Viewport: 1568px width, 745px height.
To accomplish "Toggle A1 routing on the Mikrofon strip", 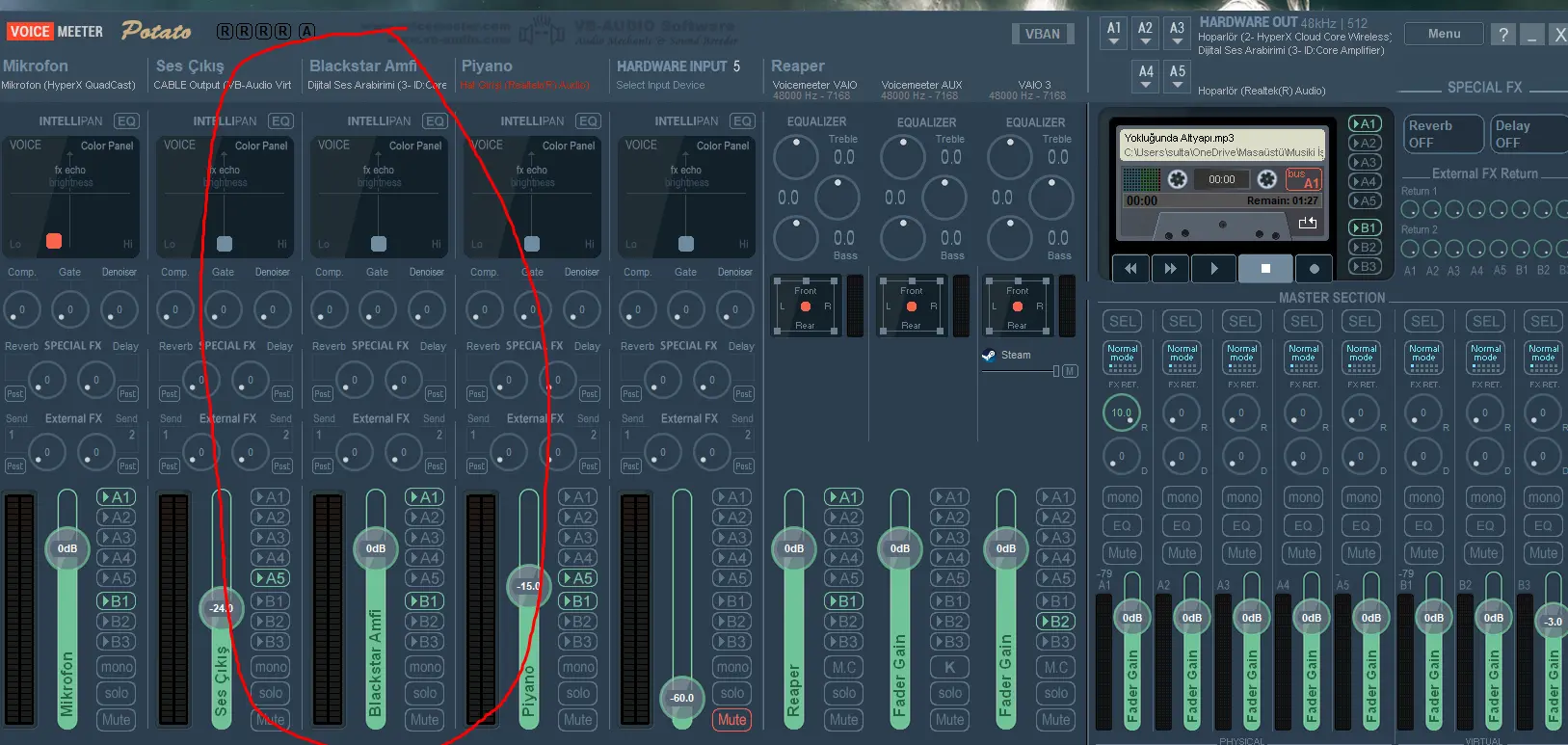I will click(x=117, y=497).
